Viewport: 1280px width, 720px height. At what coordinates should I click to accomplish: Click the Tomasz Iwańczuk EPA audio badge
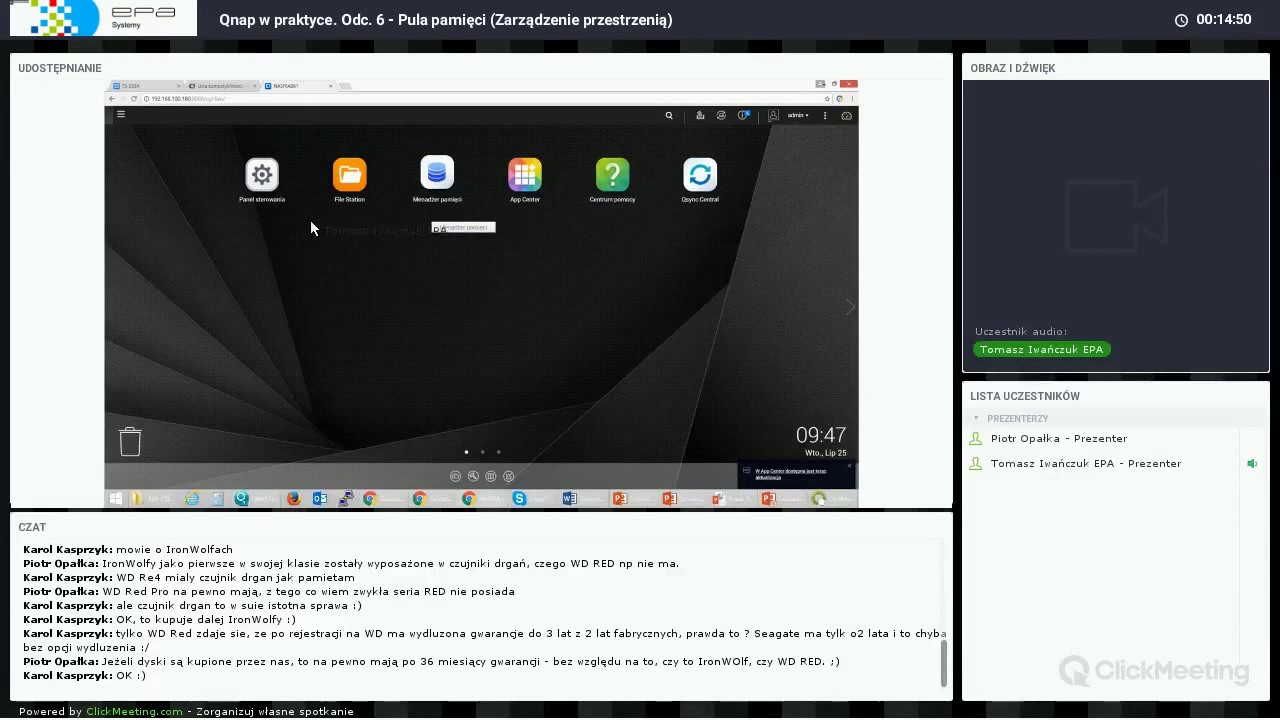point(1042,350)
